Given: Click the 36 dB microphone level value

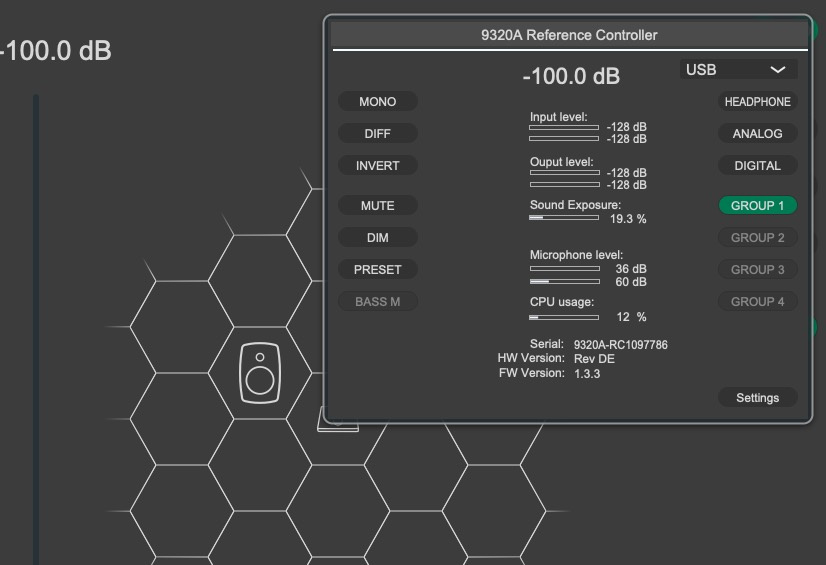Looking at the screenshot, I should pyautogui.click(x=631, y=269).
